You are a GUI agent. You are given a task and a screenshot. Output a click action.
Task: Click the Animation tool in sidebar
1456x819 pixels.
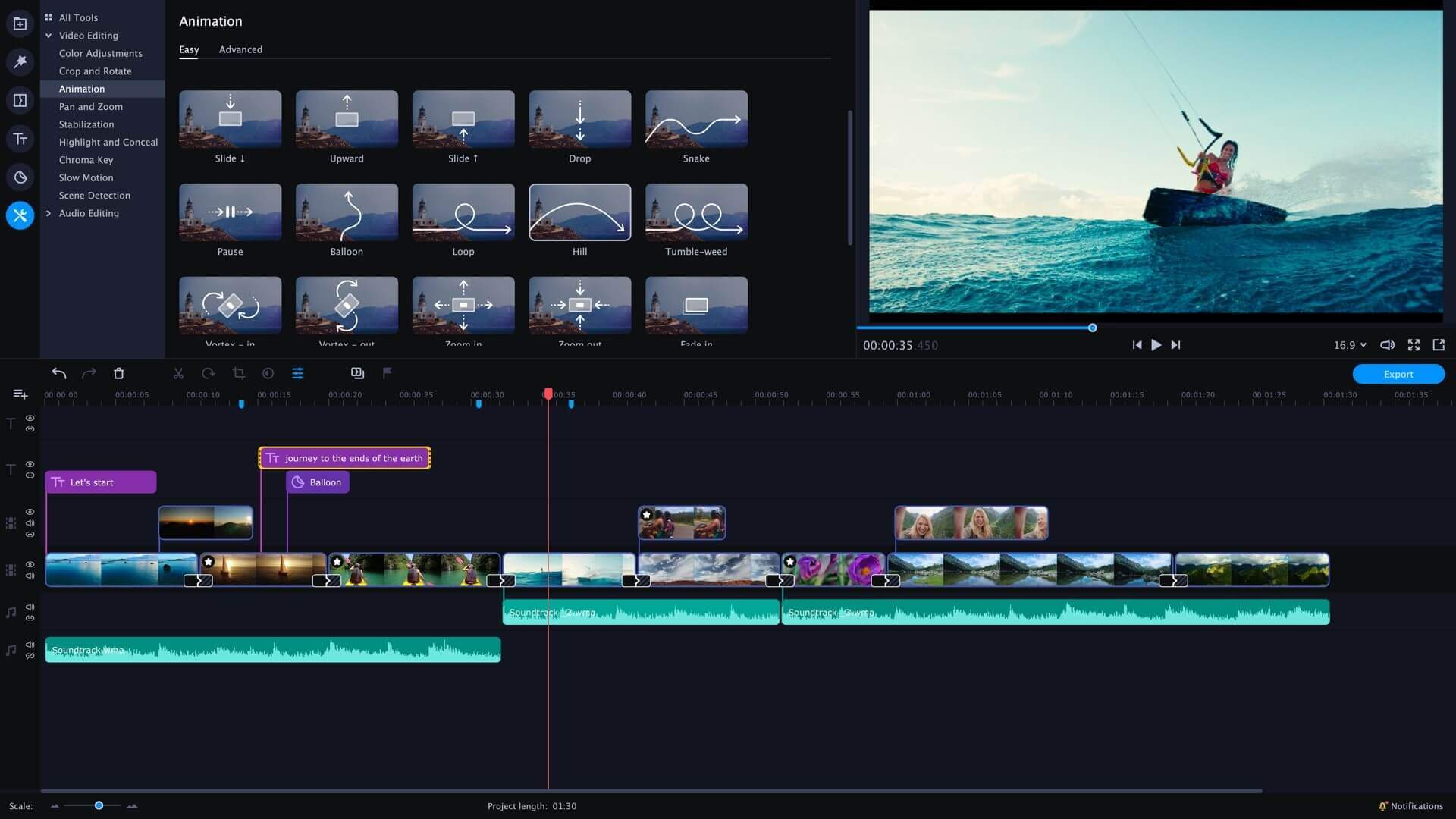(x=82, y=89)
